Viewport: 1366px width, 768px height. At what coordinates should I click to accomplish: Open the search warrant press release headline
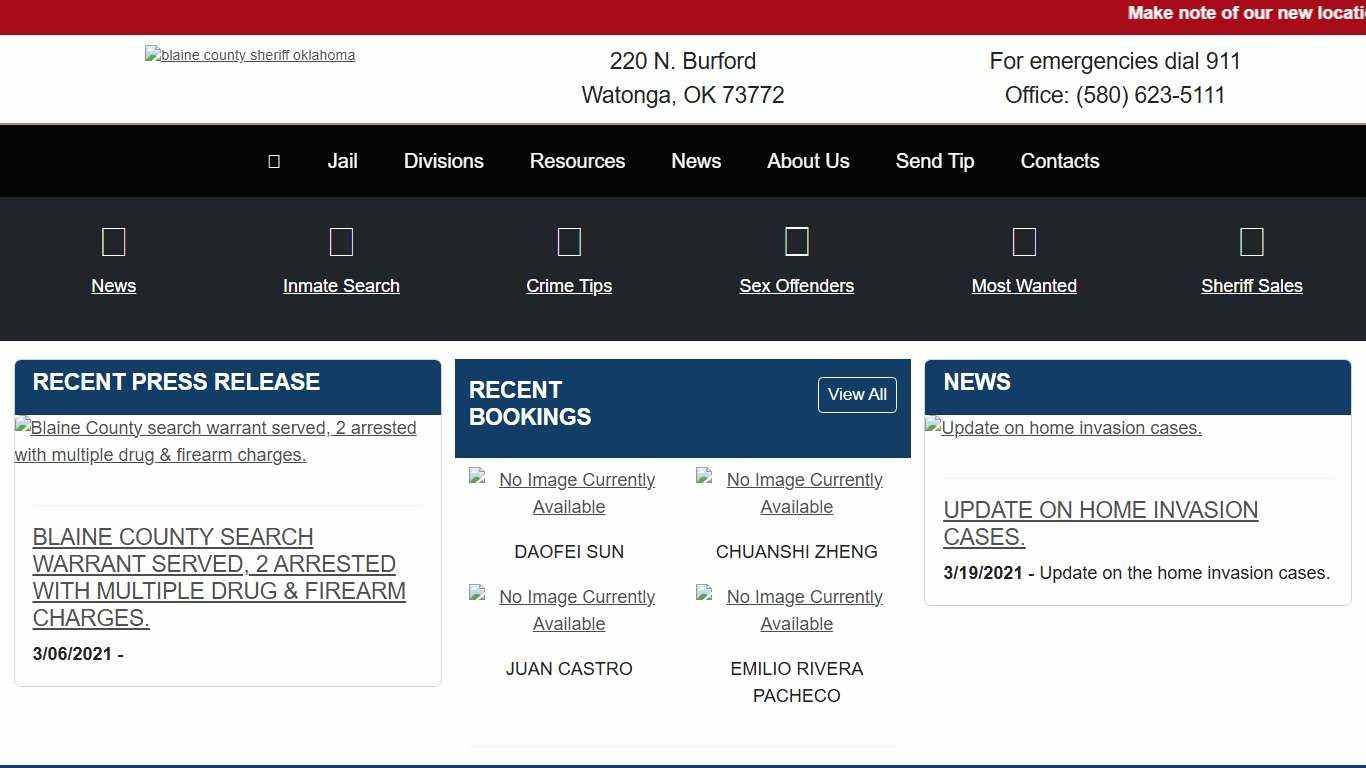219,577
